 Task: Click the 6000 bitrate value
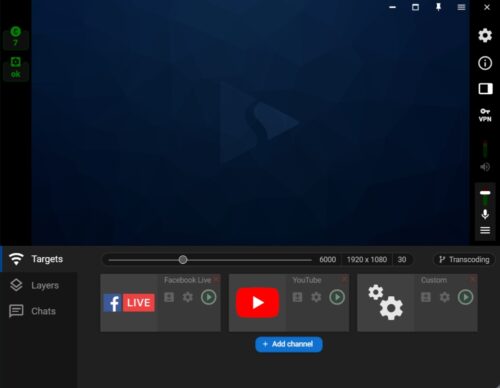tap(328, 260)
